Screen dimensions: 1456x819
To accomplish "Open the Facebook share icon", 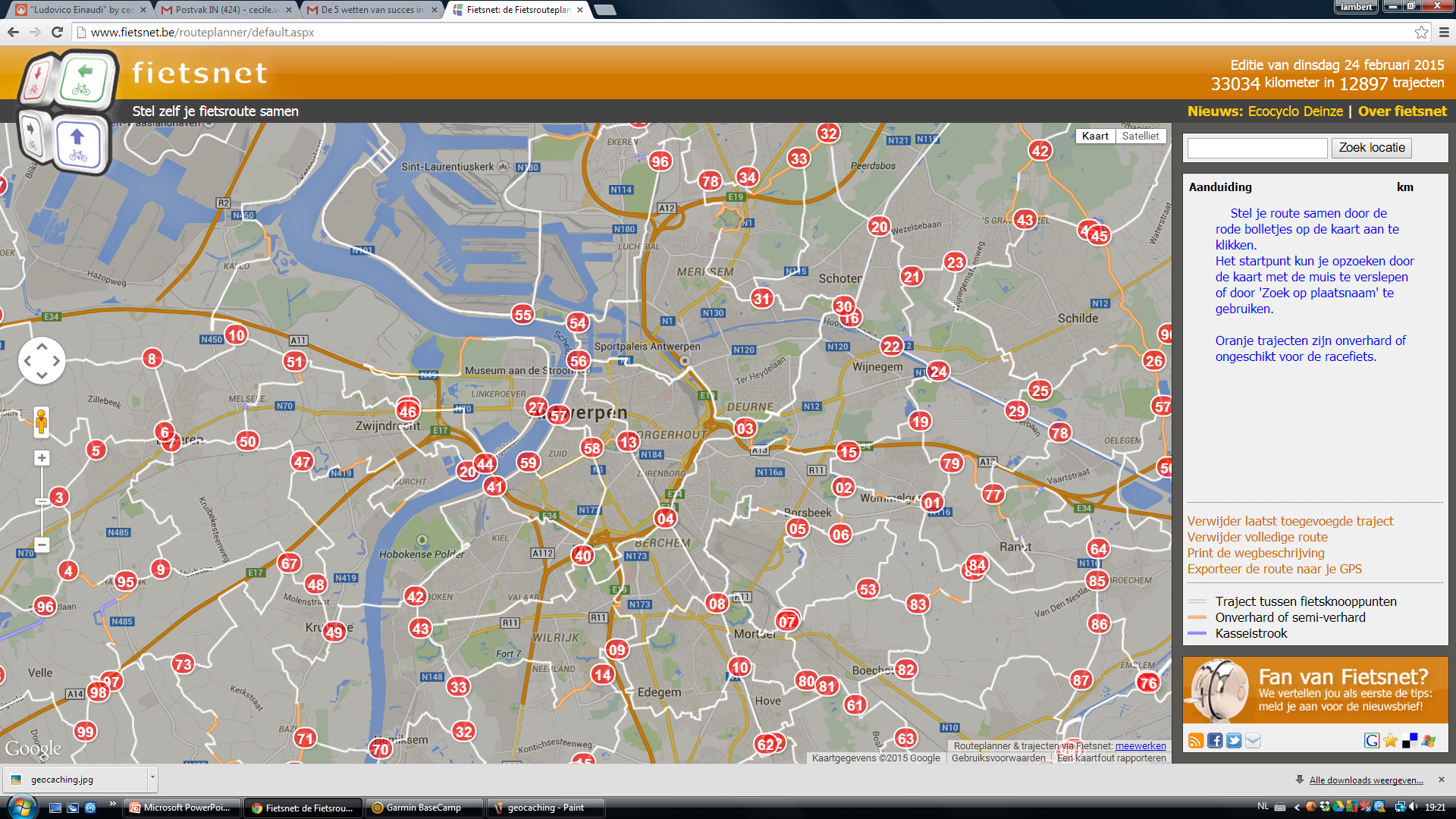I will [1215, 741].
